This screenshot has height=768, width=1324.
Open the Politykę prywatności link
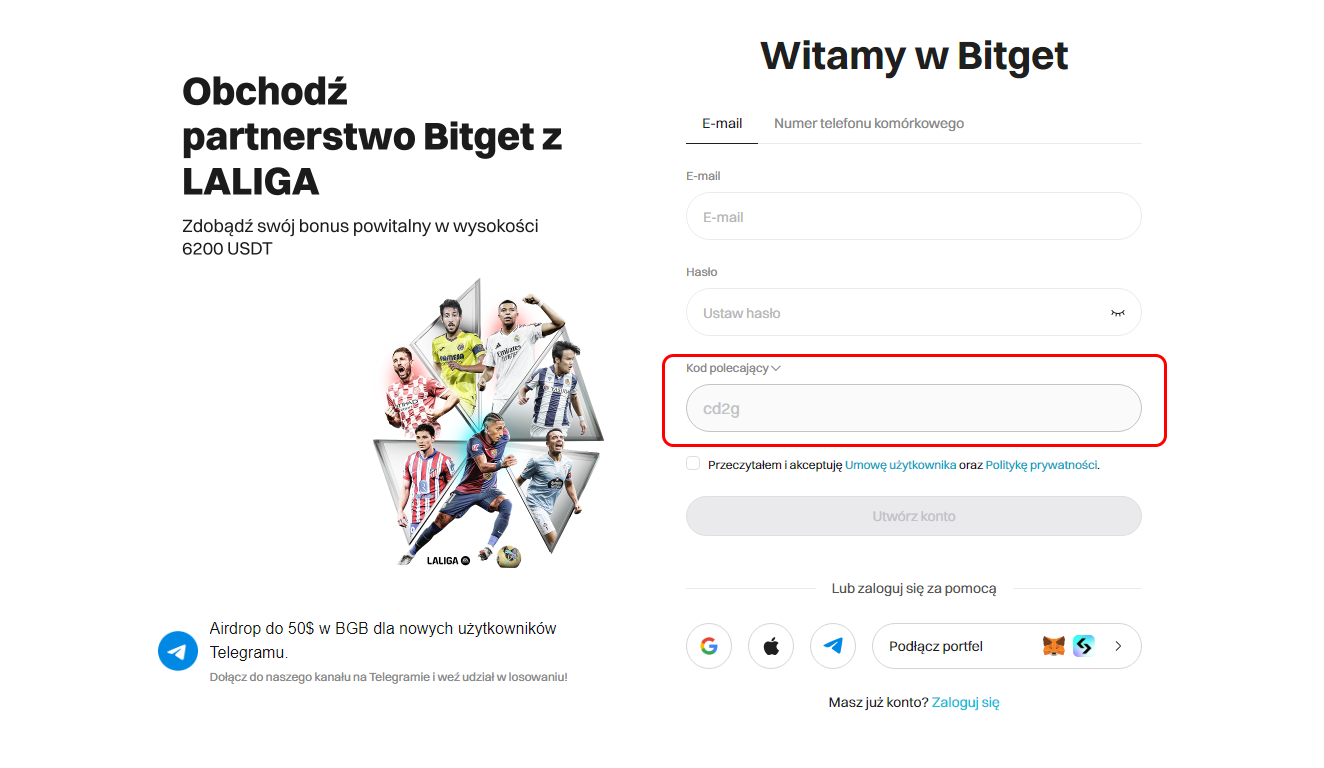click(1042, 465)
